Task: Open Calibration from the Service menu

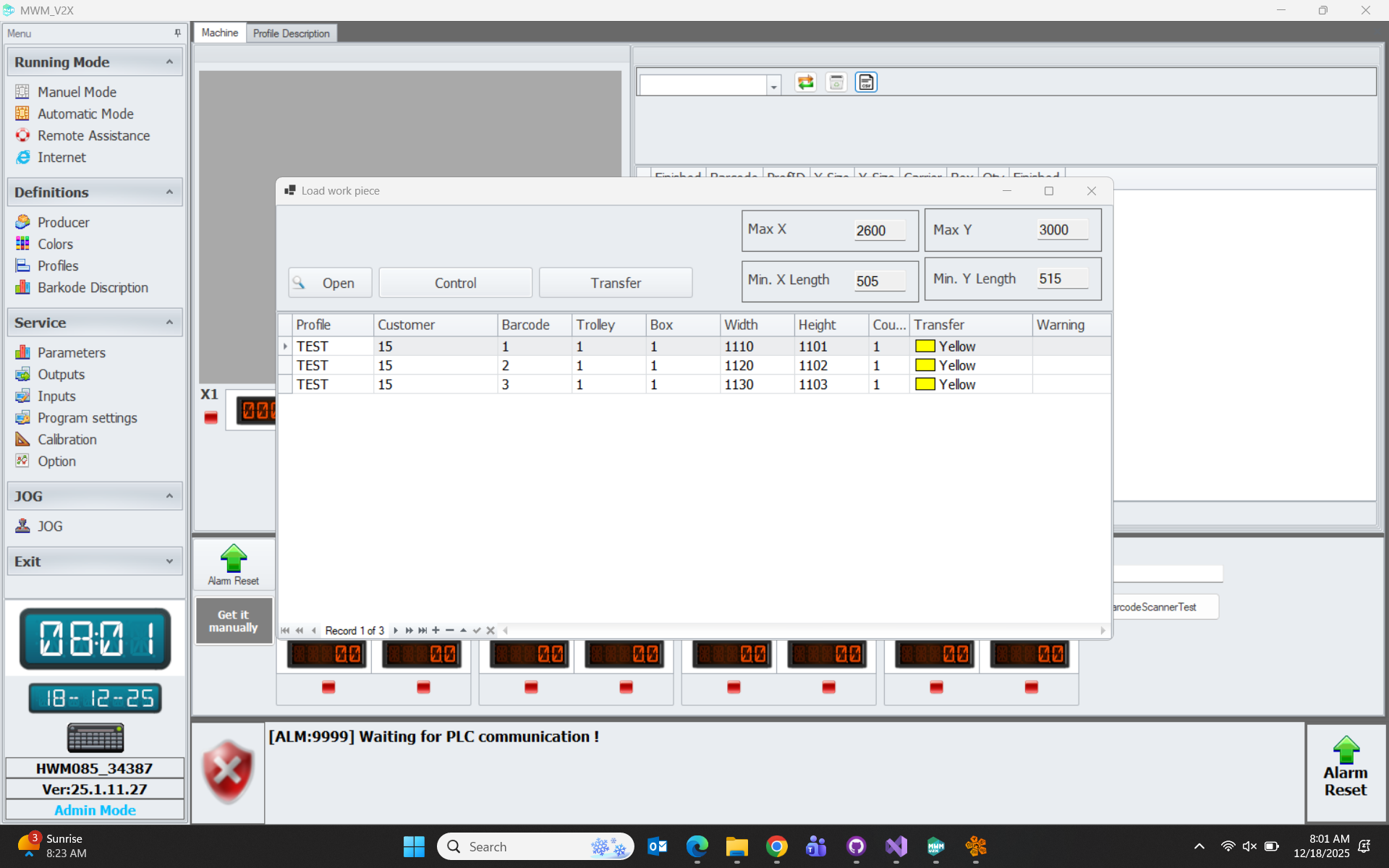Action: [67, 440]
